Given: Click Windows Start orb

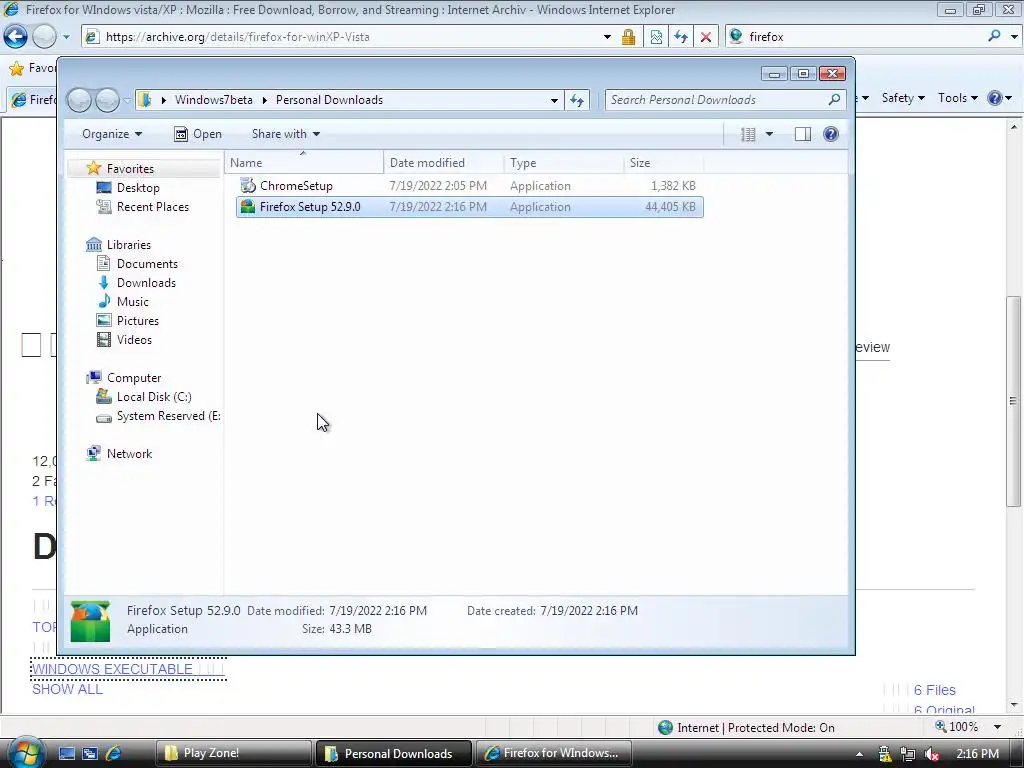Looking at the screenshot, I should [x=25, y=752].
